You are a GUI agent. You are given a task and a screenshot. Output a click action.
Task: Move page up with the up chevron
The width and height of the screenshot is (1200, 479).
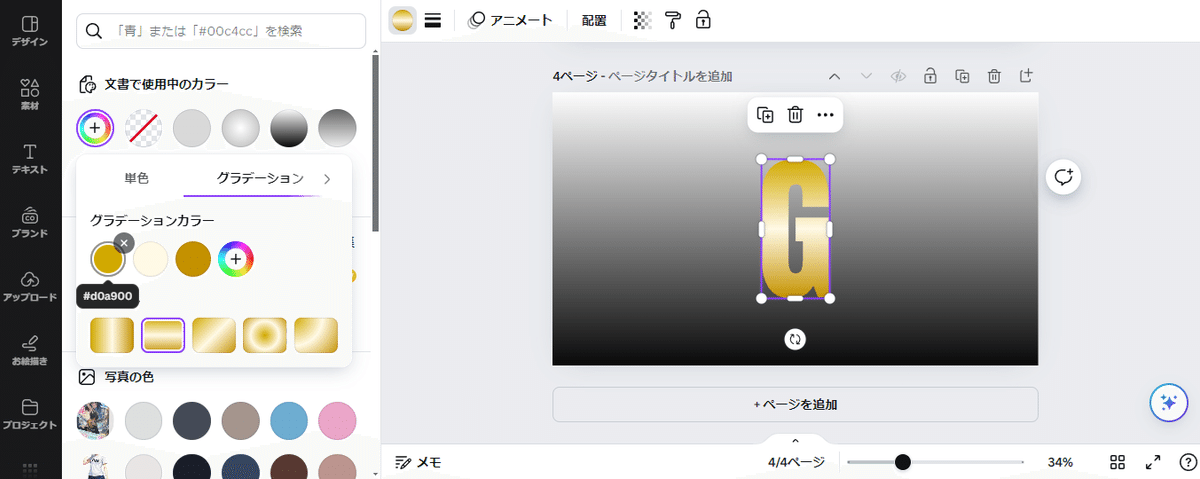[834, 76]
